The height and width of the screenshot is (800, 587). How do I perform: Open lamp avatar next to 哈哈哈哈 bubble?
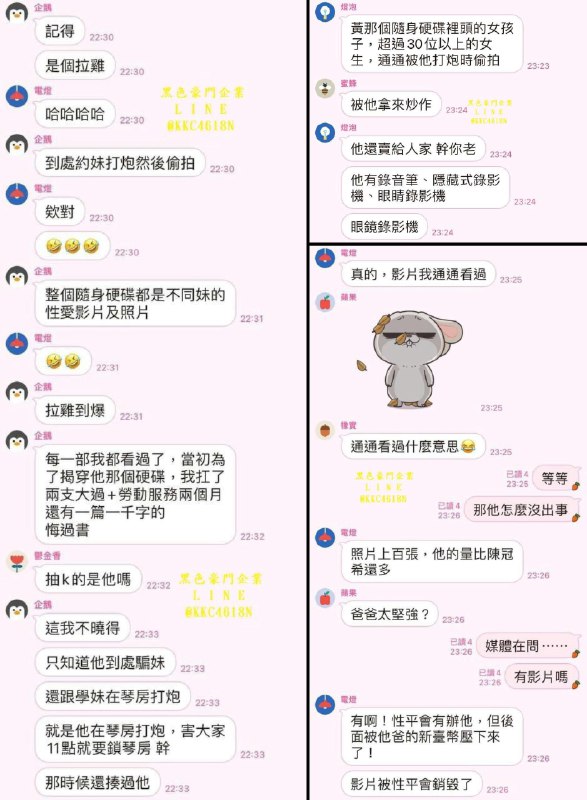[16, 96]
